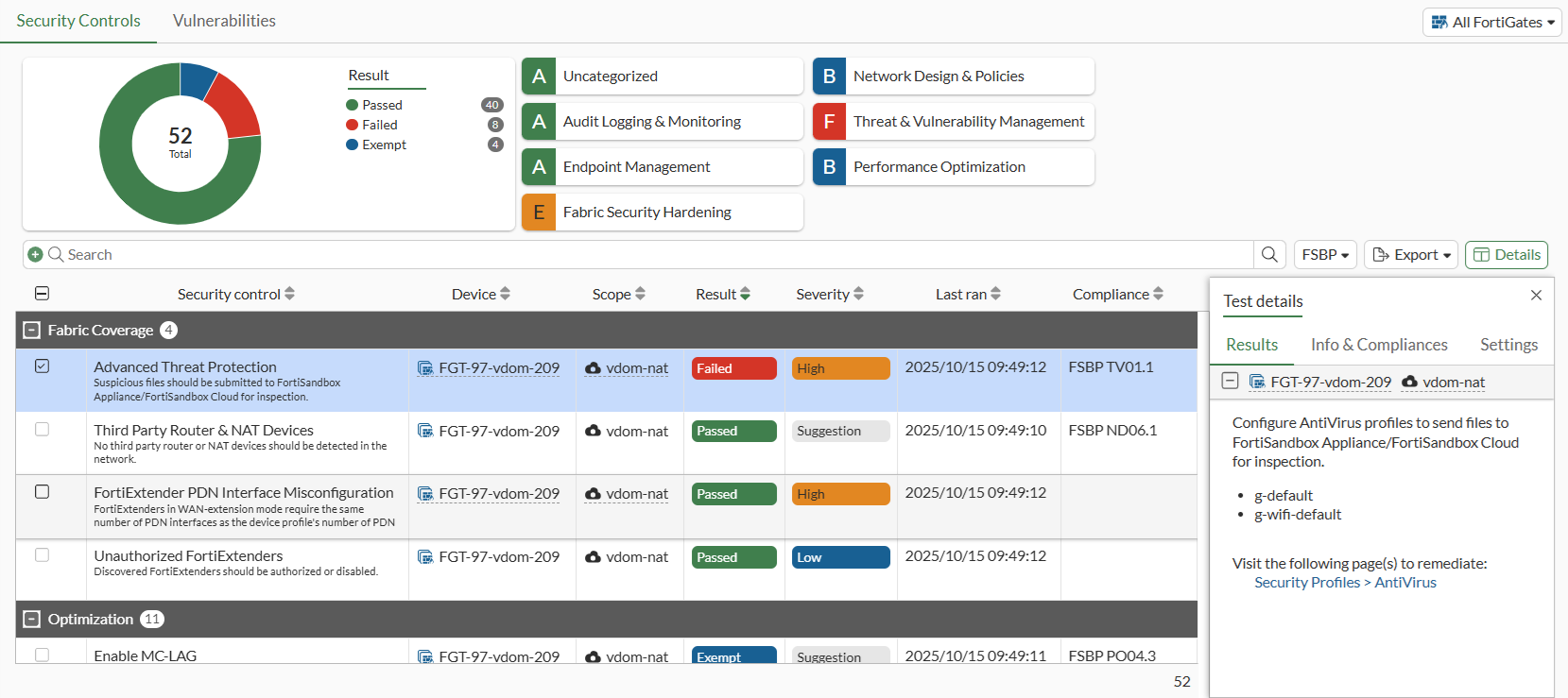
Task: Check the FortiExtender PDN Interface Misconfiguration checkbox
Action: click(42, 492)
